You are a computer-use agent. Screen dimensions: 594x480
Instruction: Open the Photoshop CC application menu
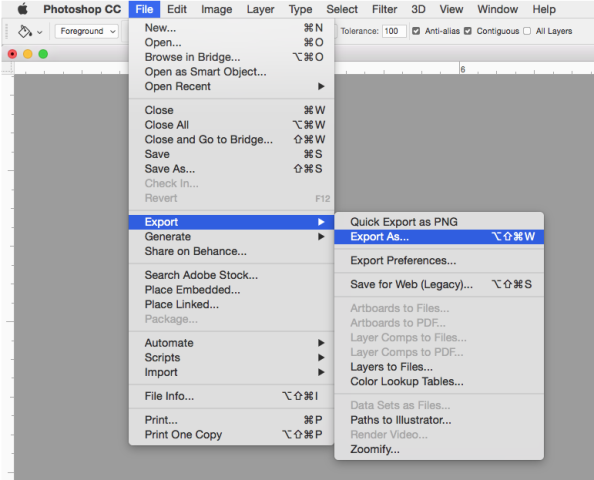82,9
